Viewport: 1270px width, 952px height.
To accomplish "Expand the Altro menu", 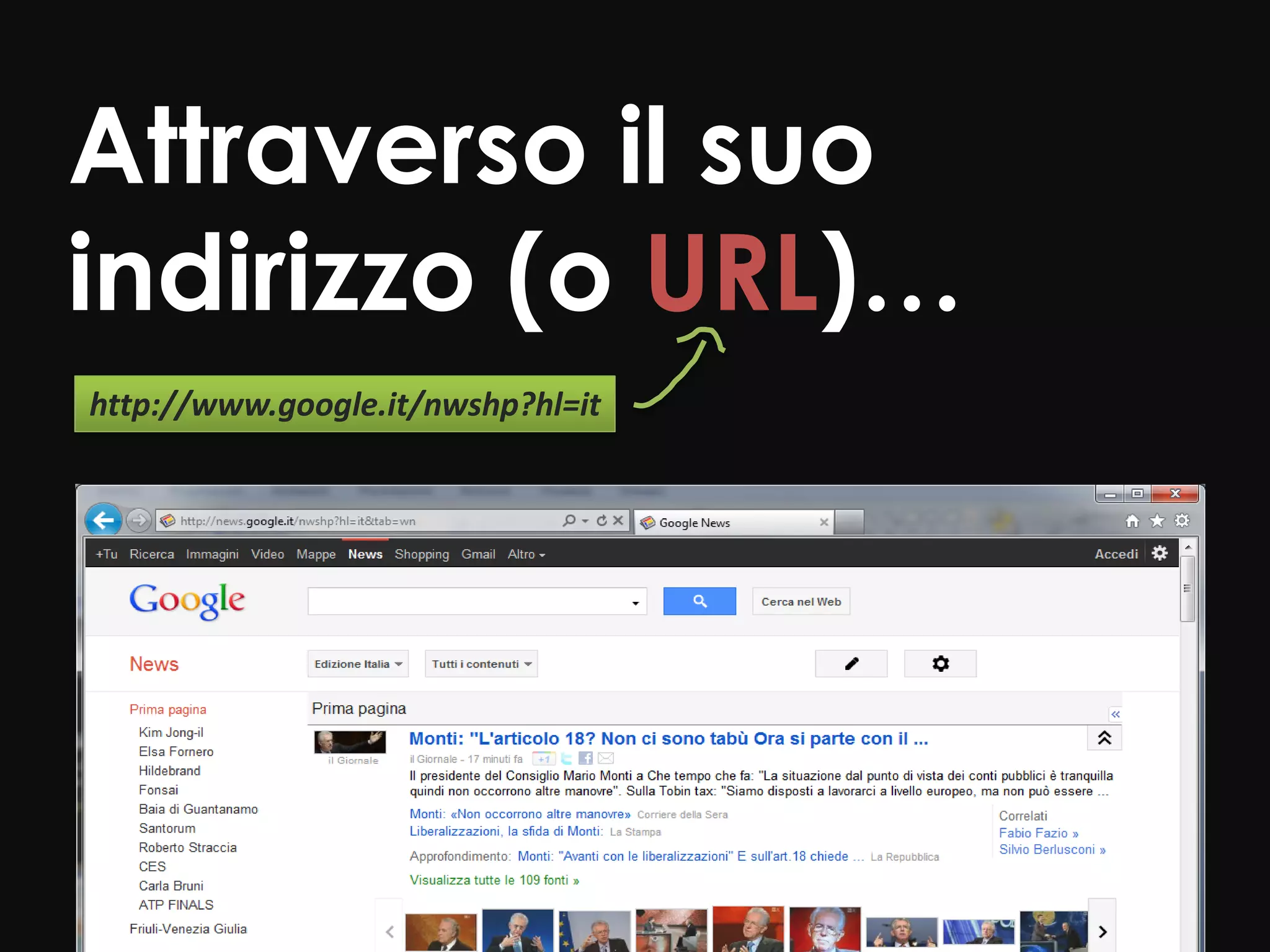I will [526, 554].
